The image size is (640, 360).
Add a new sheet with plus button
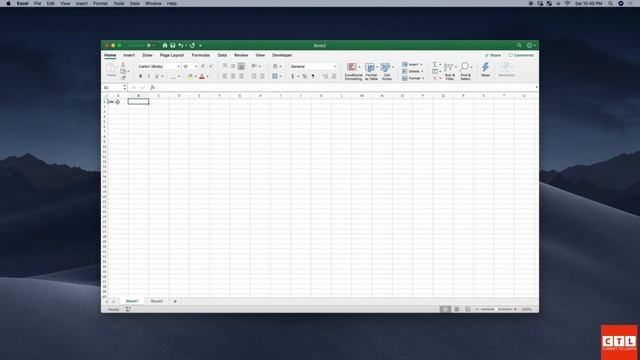(x=175, y=301)
